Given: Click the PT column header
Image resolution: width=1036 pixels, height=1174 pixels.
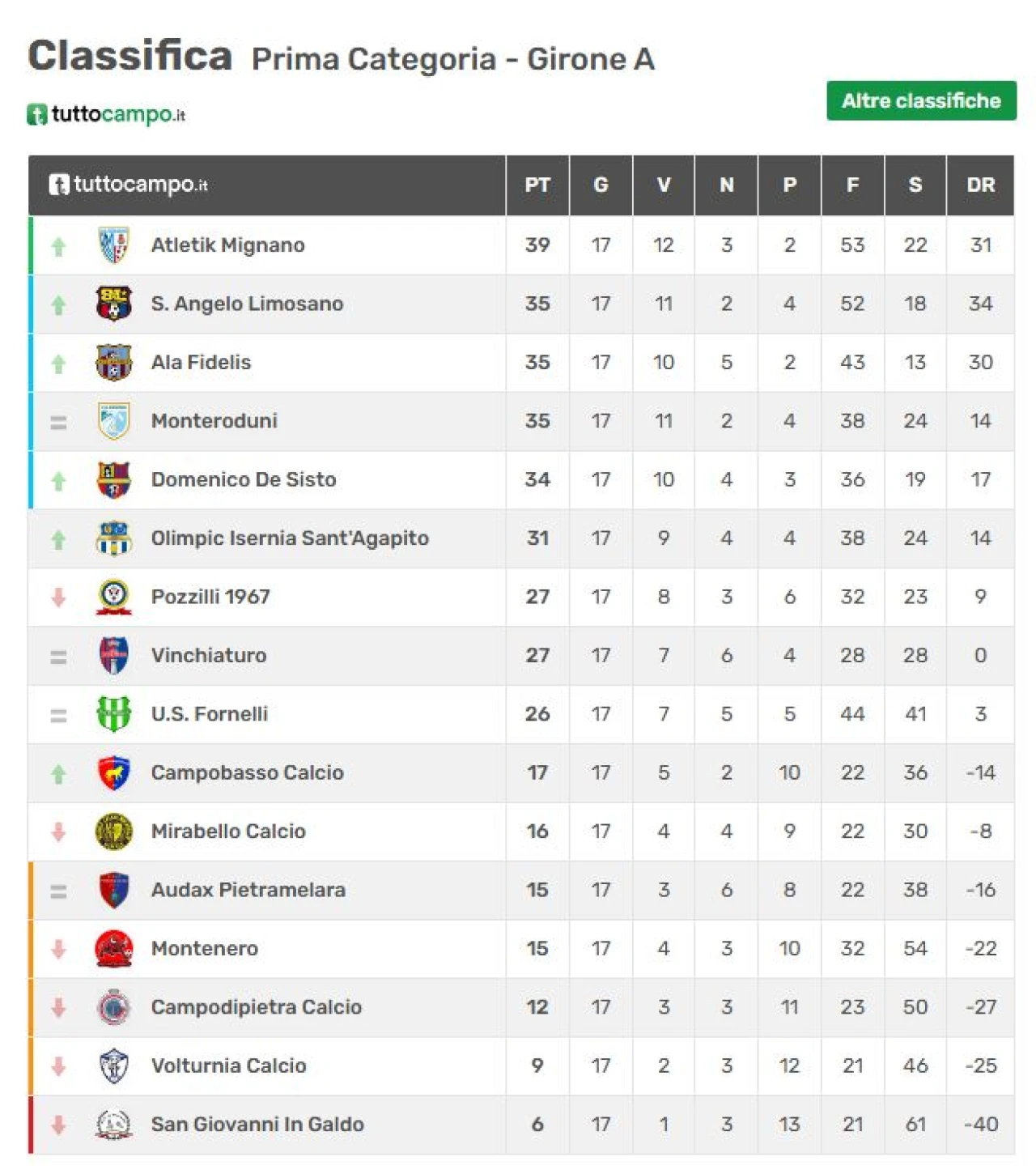Looking at the screenshot, I should (x=537, y=185).
